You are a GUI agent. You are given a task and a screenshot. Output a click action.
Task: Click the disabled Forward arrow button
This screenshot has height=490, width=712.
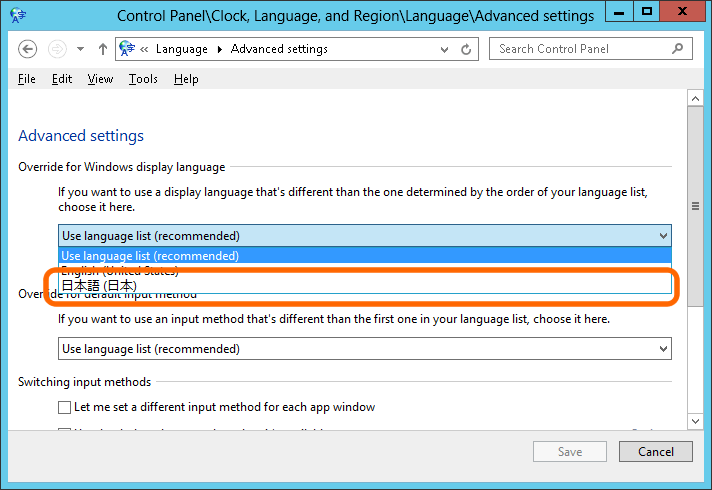[x=57, y=49]
